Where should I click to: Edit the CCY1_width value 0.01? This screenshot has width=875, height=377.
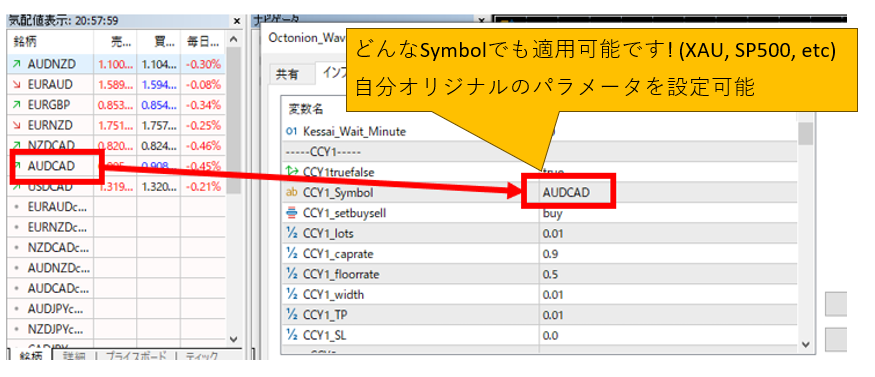click(669, 294)
